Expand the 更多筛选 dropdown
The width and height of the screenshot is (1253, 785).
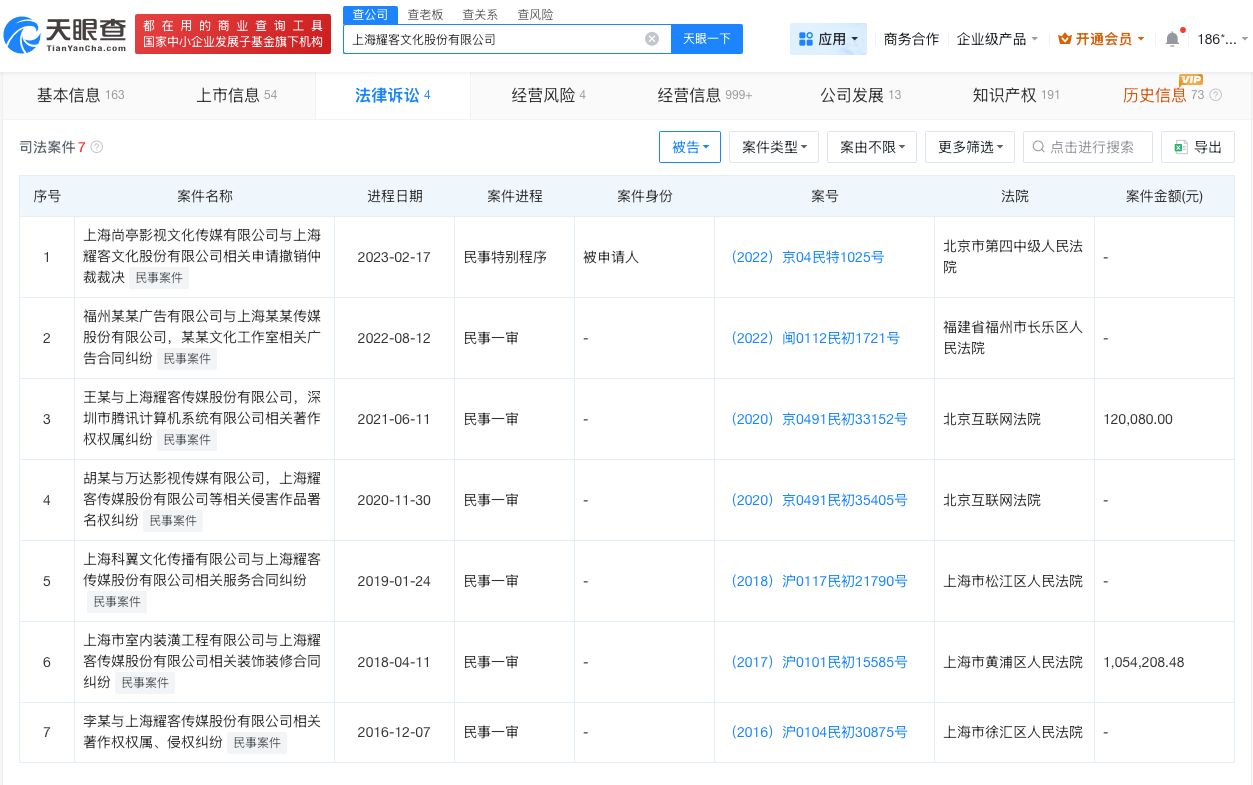(969, 147)
